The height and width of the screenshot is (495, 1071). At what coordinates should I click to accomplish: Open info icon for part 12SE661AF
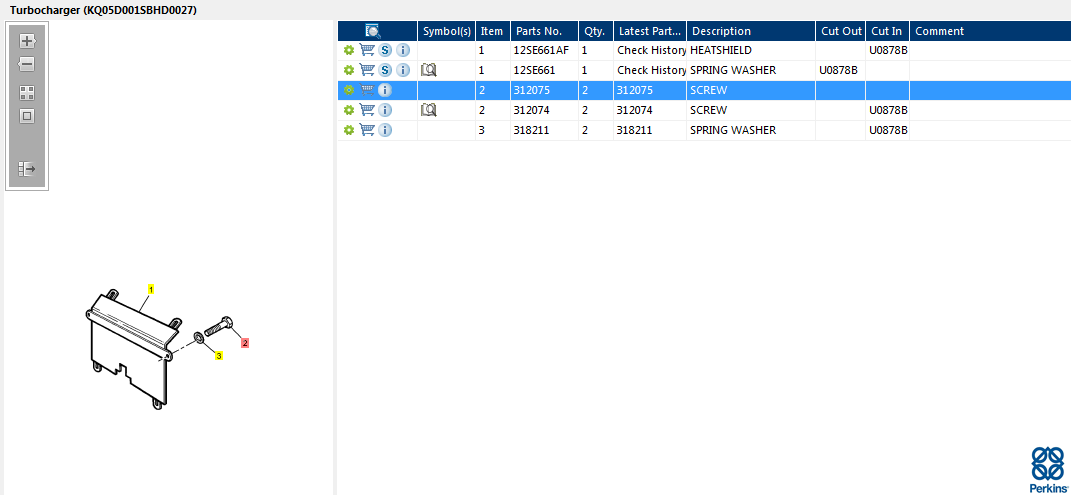(x=403, y=51)
